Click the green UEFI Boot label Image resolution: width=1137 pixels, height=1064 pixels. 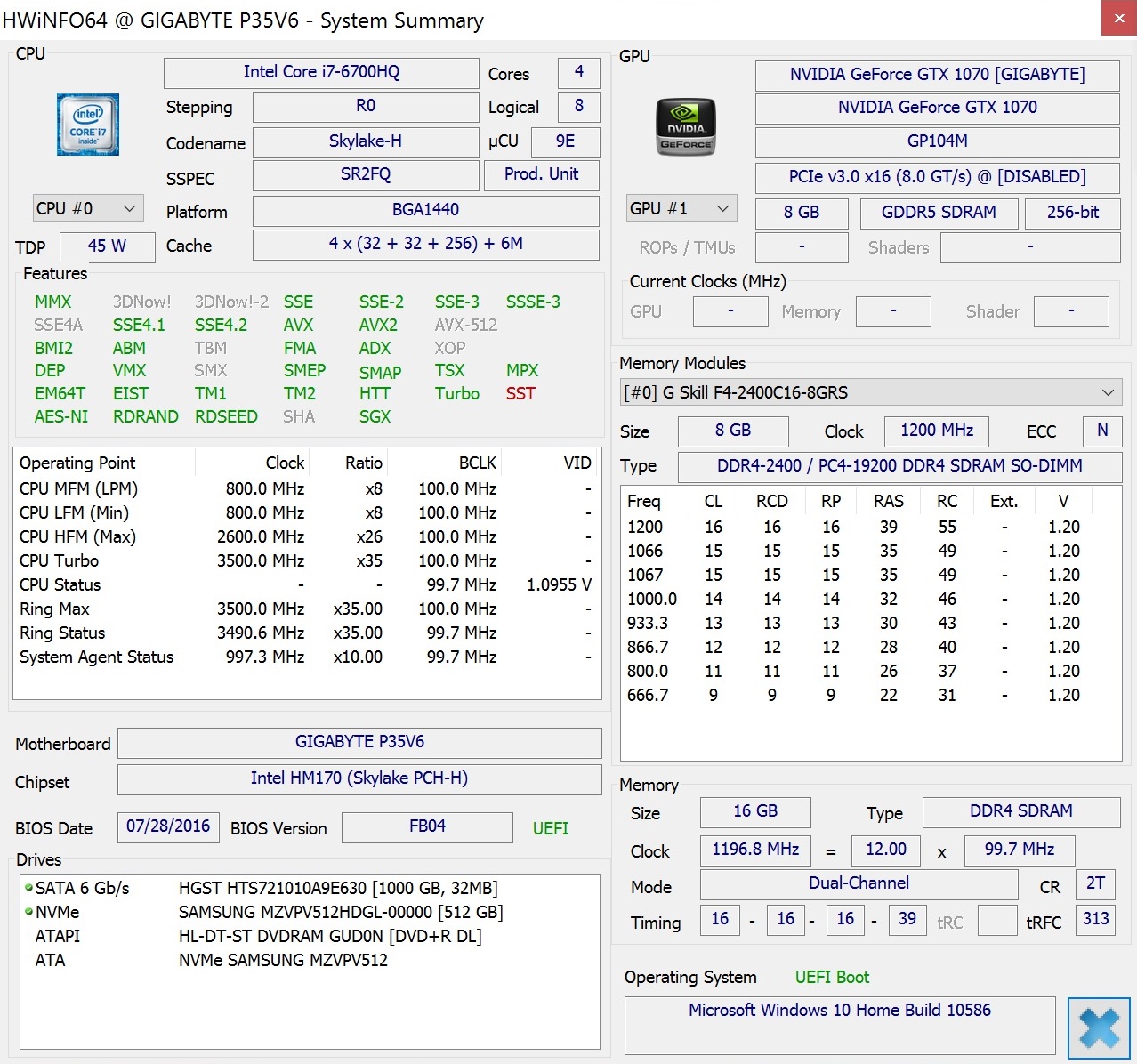tap(832, 977)
